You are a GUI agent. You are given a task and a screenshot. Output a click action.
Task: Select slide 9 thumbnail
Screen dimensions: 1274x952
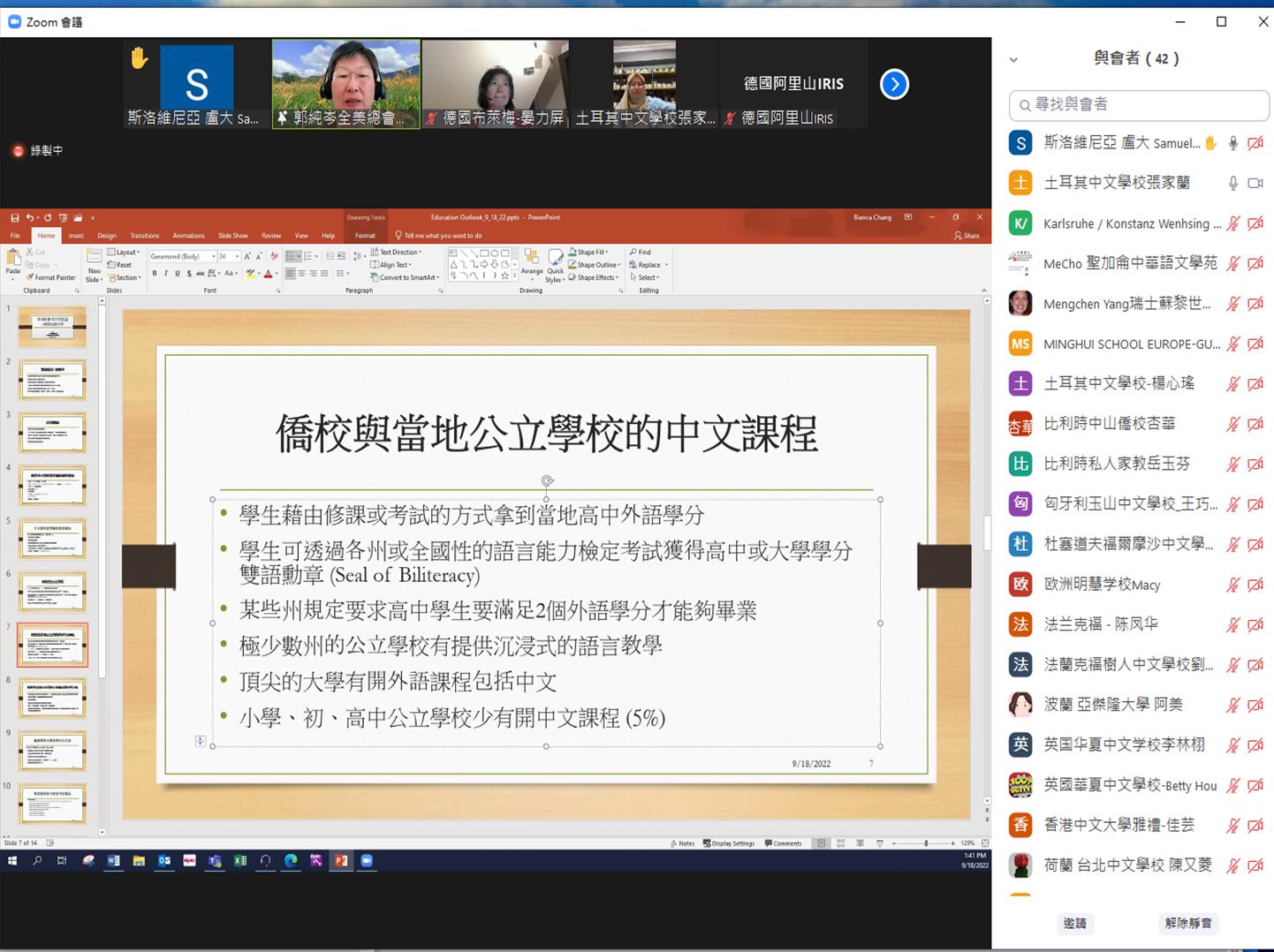coord(52,751)
